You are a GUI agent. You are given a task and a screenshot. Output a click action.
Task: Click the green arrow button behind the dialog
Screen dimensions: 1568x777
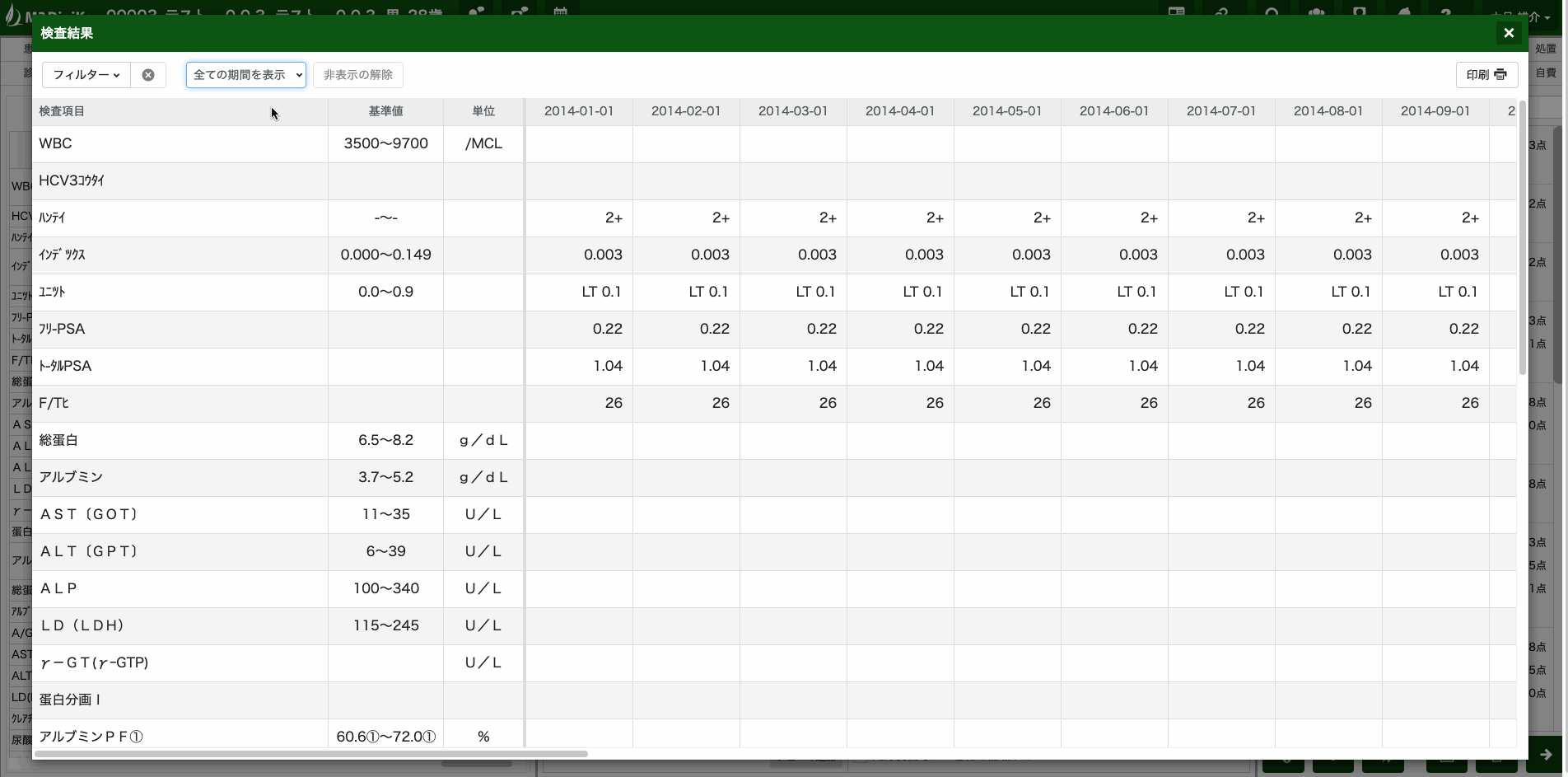(x=1546, y=755)
